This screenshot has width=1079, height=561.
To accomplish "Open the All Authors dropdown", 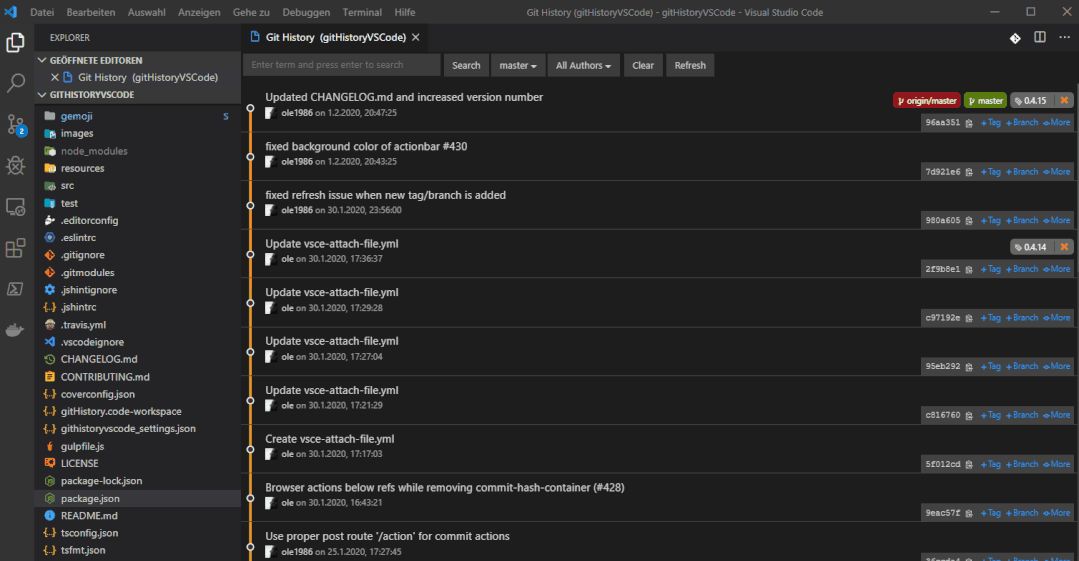I will tap(584, 65).
